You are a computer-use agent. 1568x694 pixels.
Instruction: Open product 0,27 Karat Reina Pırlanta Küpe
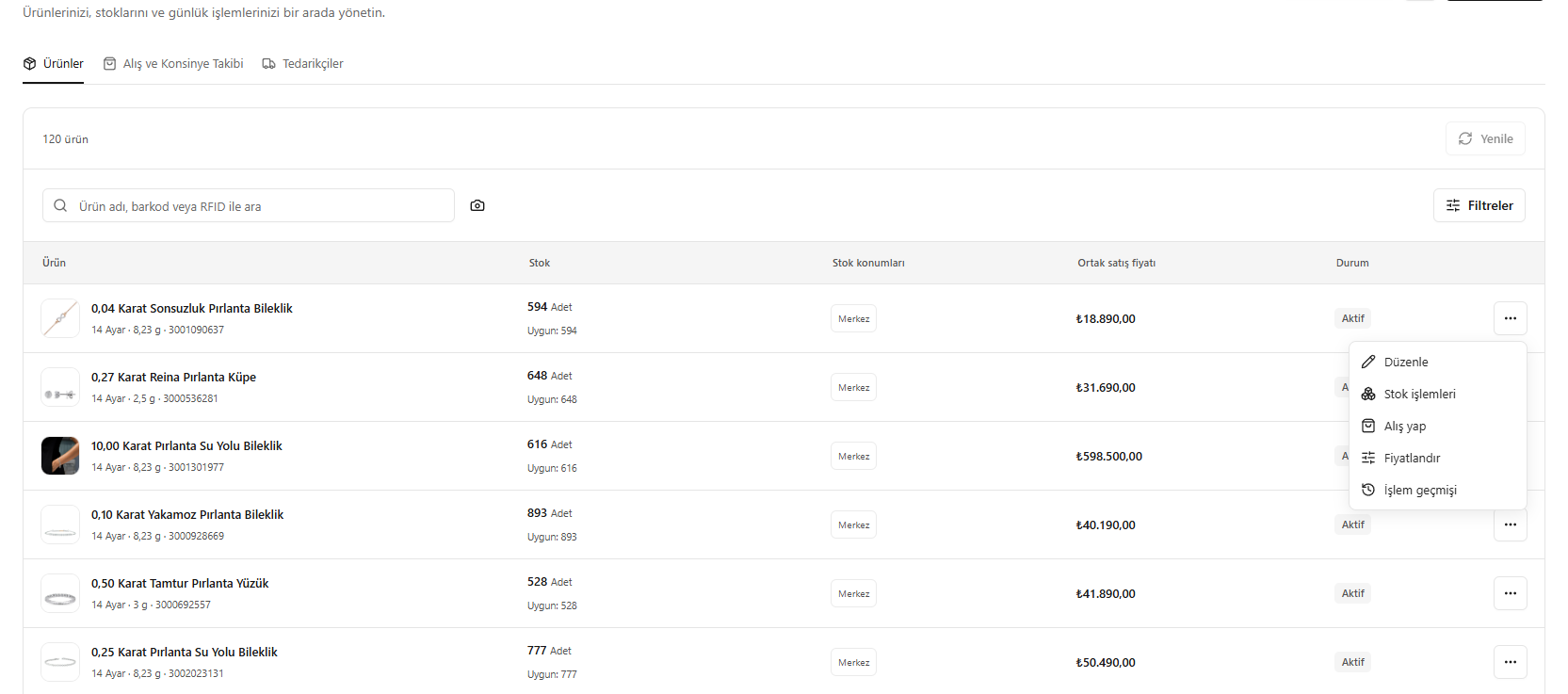(x=173, y=377)
